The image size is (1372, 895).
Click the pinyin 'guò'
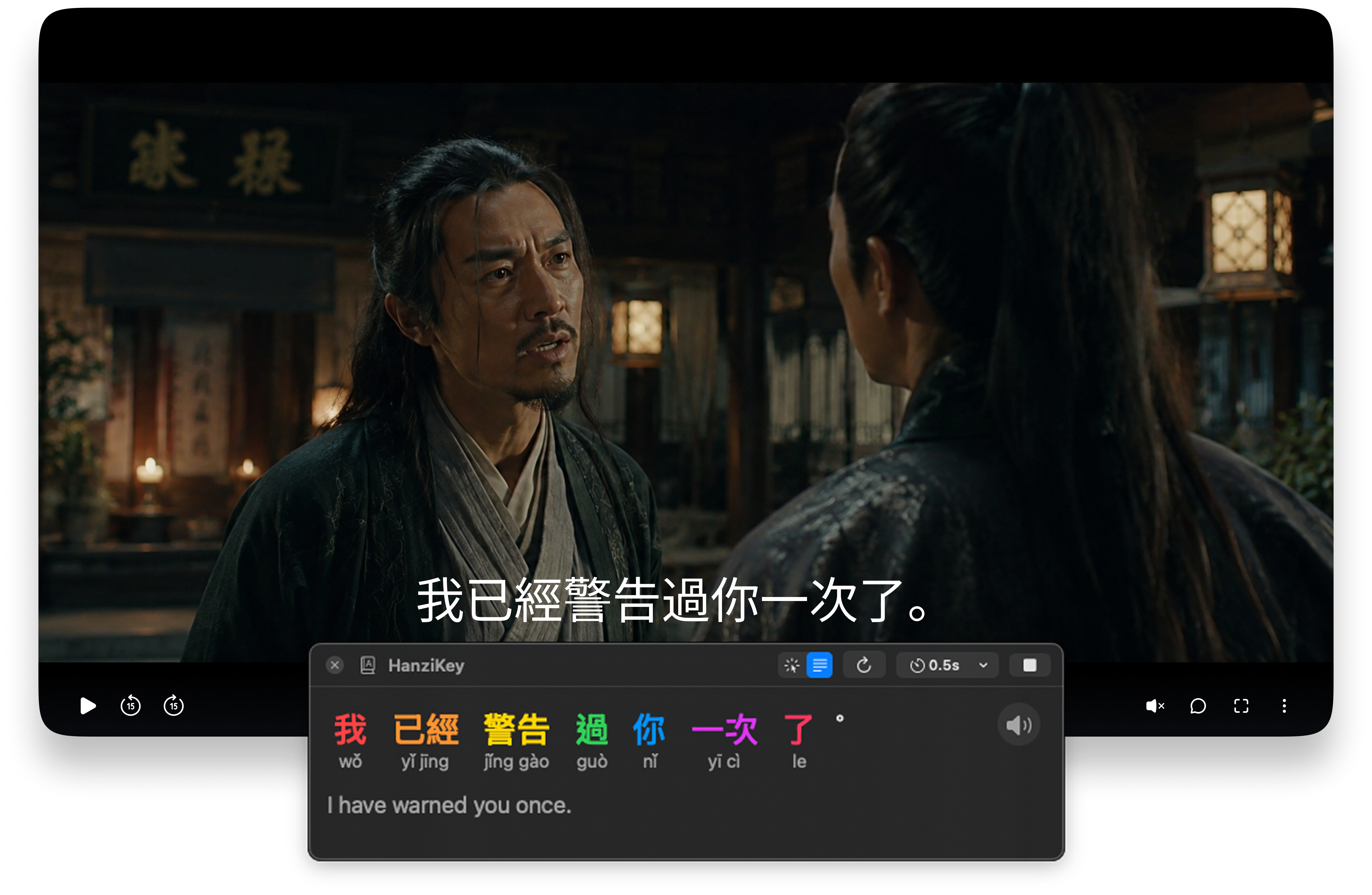(x=592, y=762)
